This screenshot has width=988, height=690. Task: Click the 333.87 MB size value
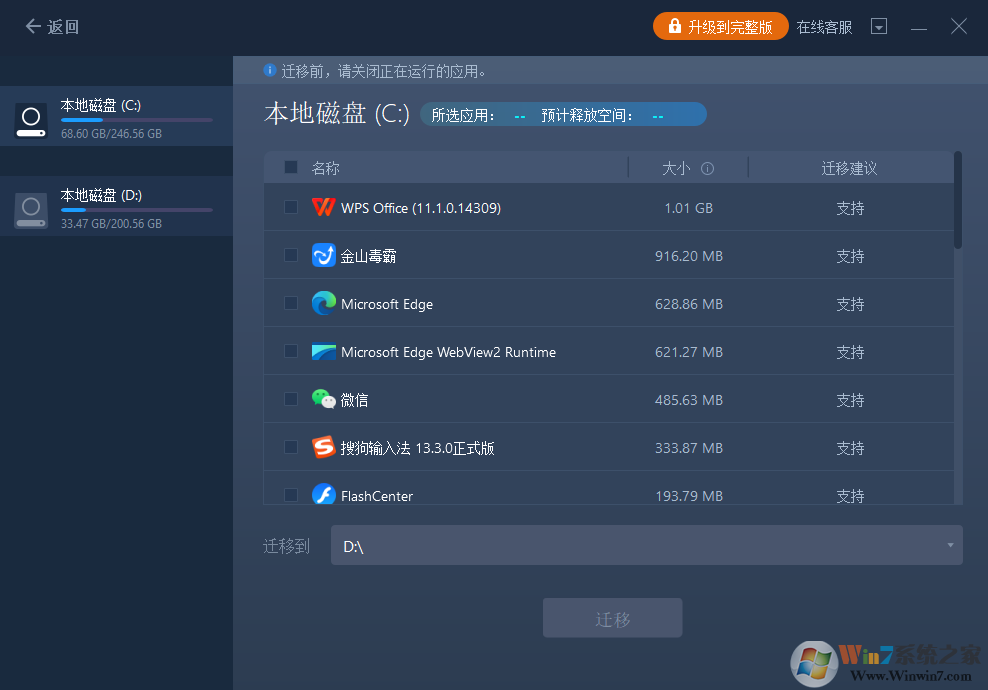pos(689,447)
